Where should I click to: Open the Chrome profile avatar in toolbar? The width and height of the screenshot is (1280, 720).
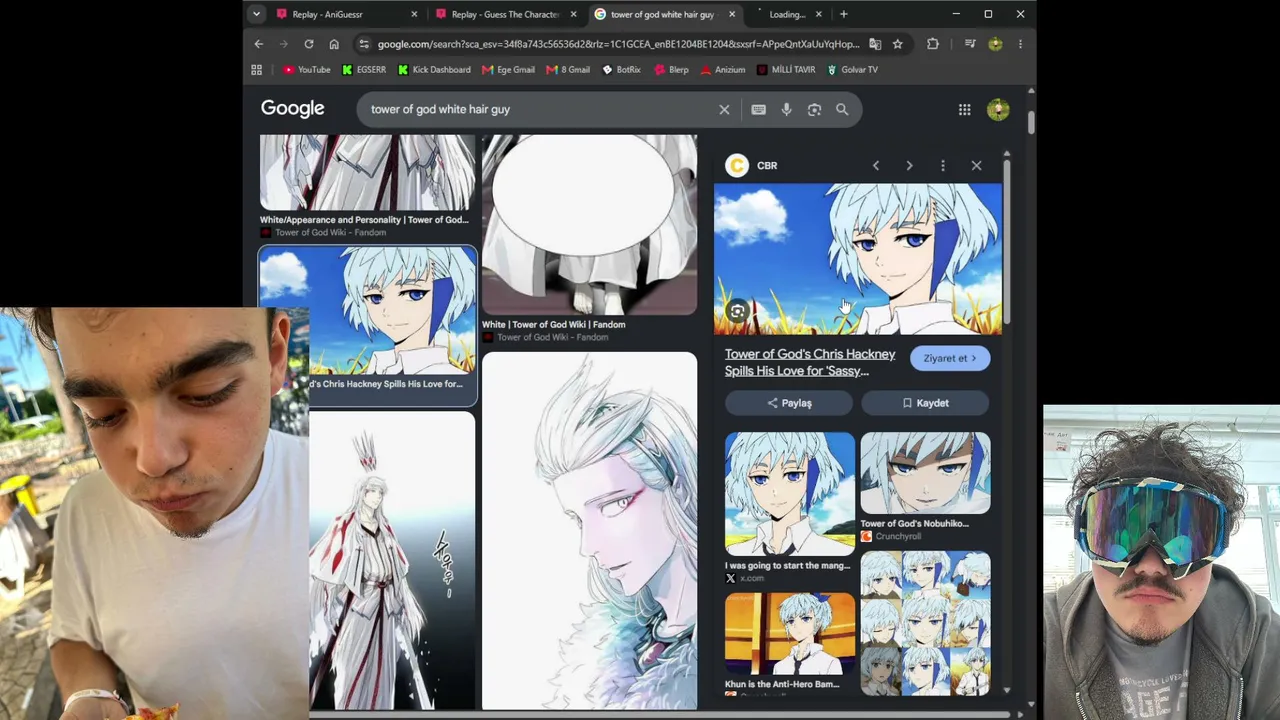pos(995,44)
